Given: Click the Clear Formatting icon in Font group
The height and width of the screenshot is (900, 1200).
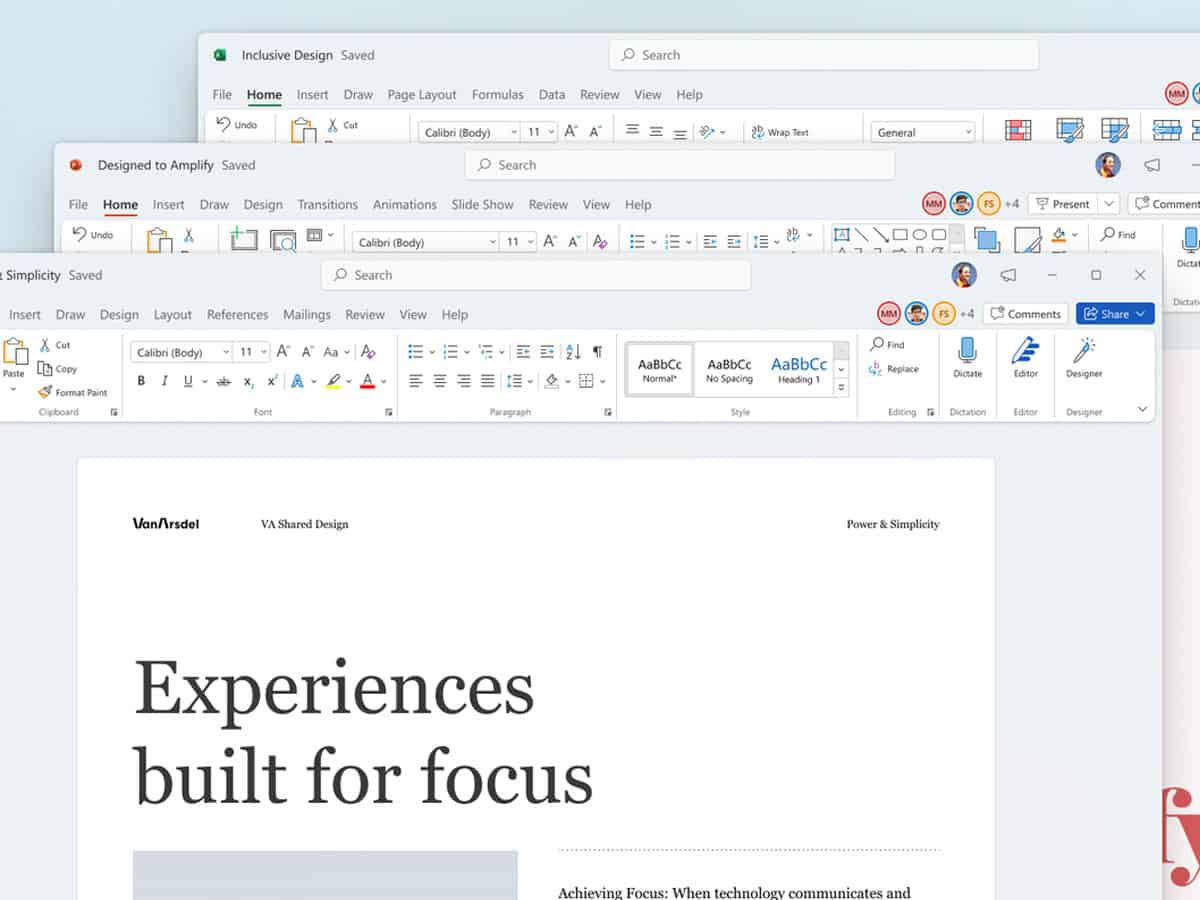Looking at the screenshot, I should click(x=368, y=352).
